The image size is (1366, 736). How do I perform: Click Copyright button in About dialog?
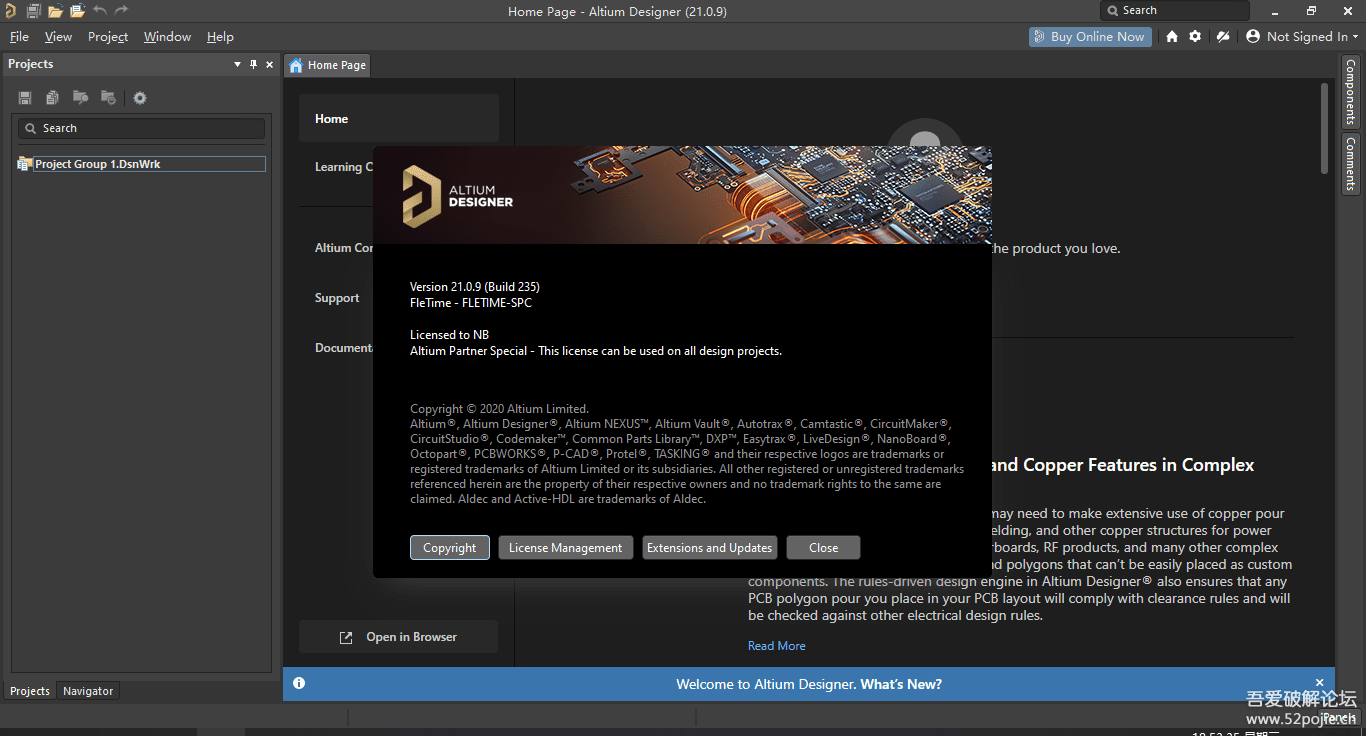pyautogui.click(x=449, y=547)
